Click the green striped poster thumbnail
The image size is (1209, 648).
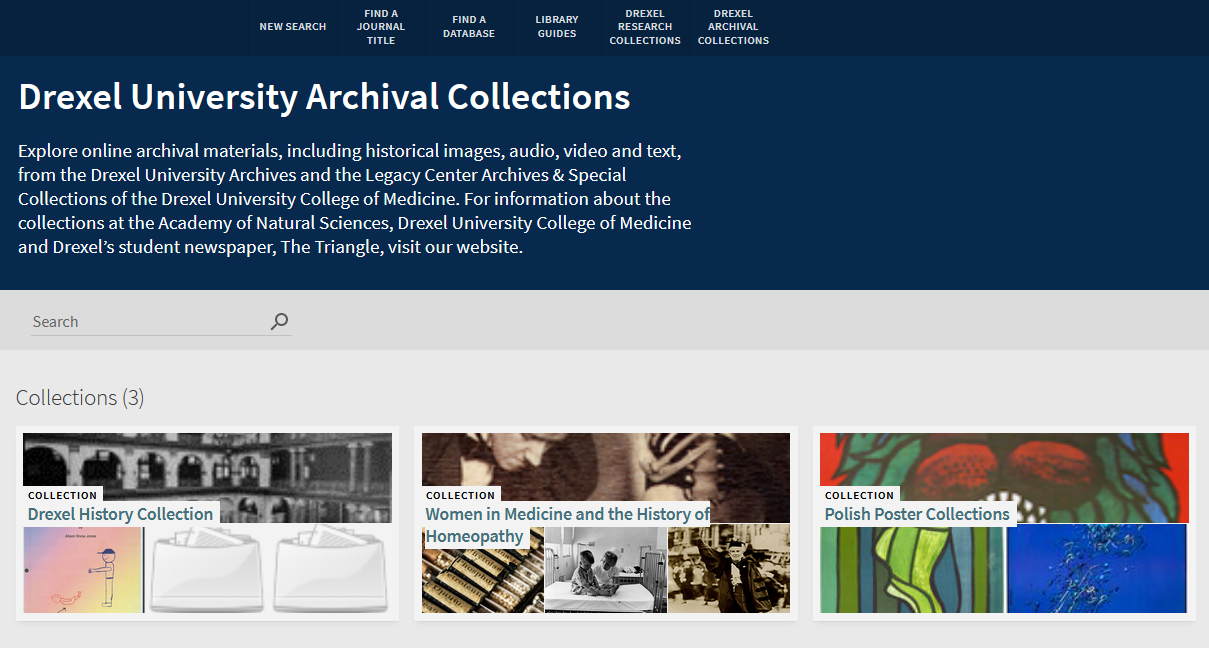pos(911,570)
